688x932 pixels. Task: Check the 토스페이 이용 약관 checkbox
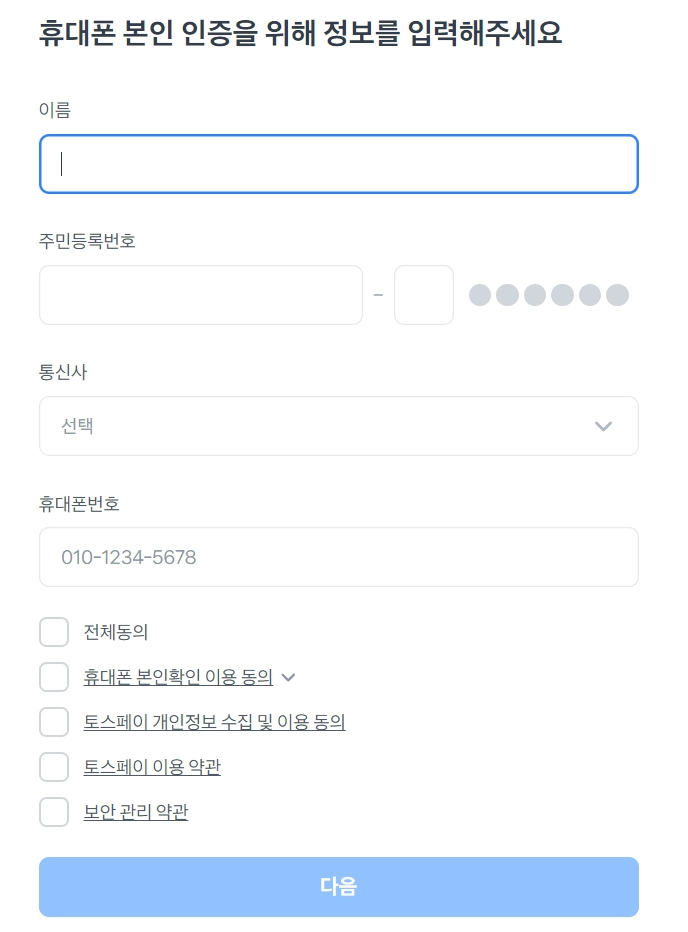[x=54, y=767]
